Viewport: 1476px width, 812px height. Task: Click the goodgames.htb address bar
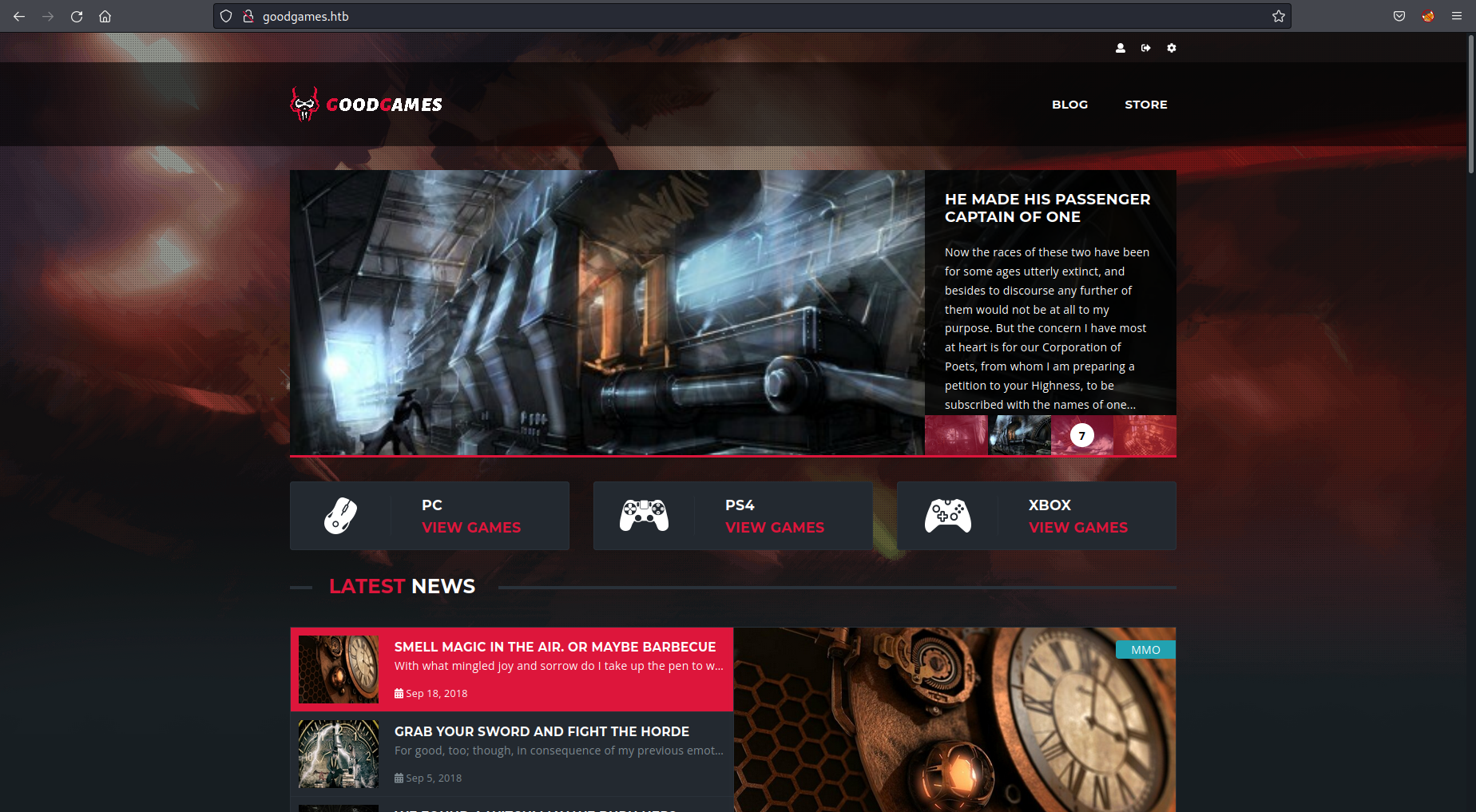point(751,16)
